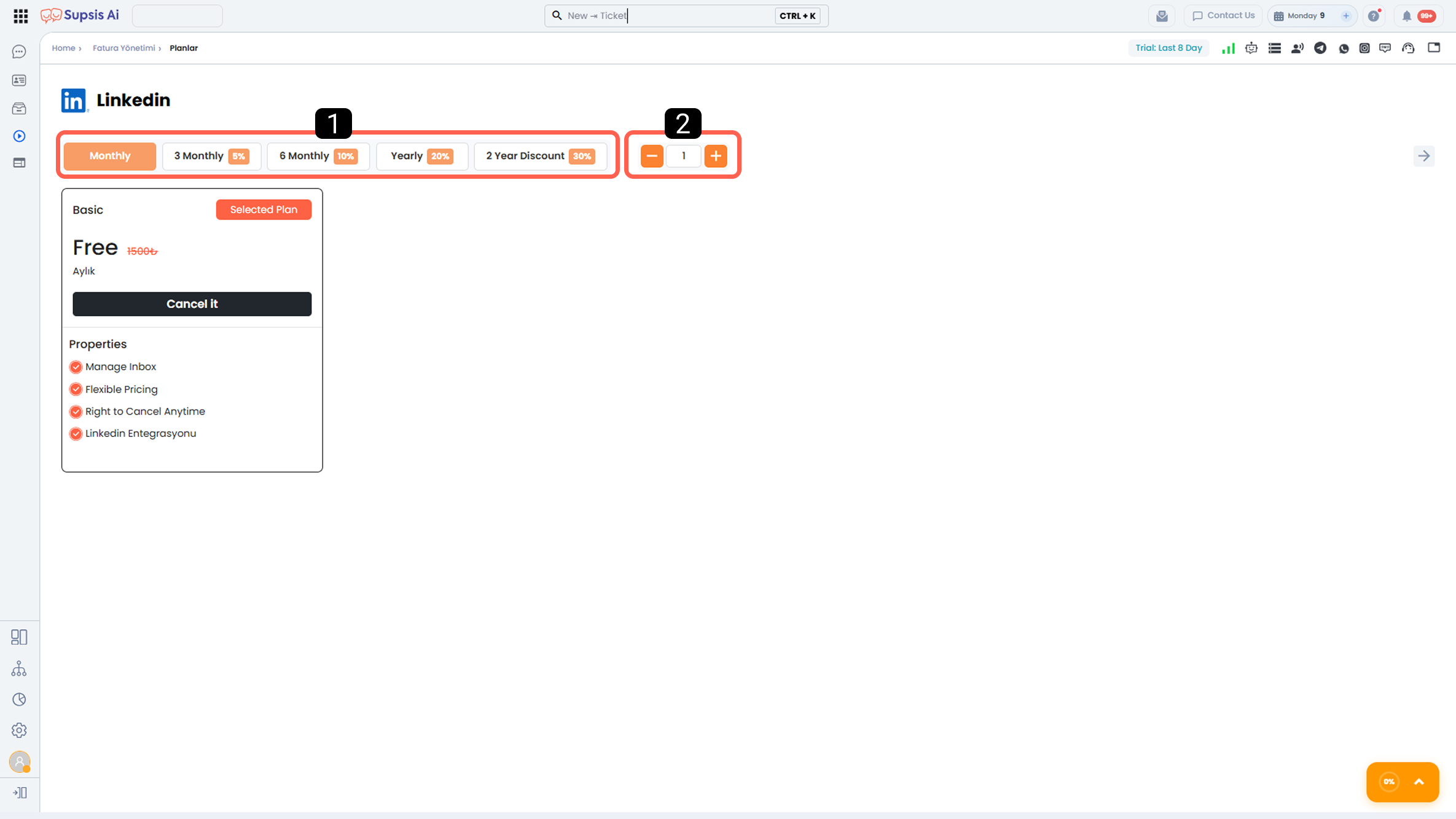The width and height of the screenshot is (1456, 819).
Task: Click the user profile avatar
Action: coord(20,762)
